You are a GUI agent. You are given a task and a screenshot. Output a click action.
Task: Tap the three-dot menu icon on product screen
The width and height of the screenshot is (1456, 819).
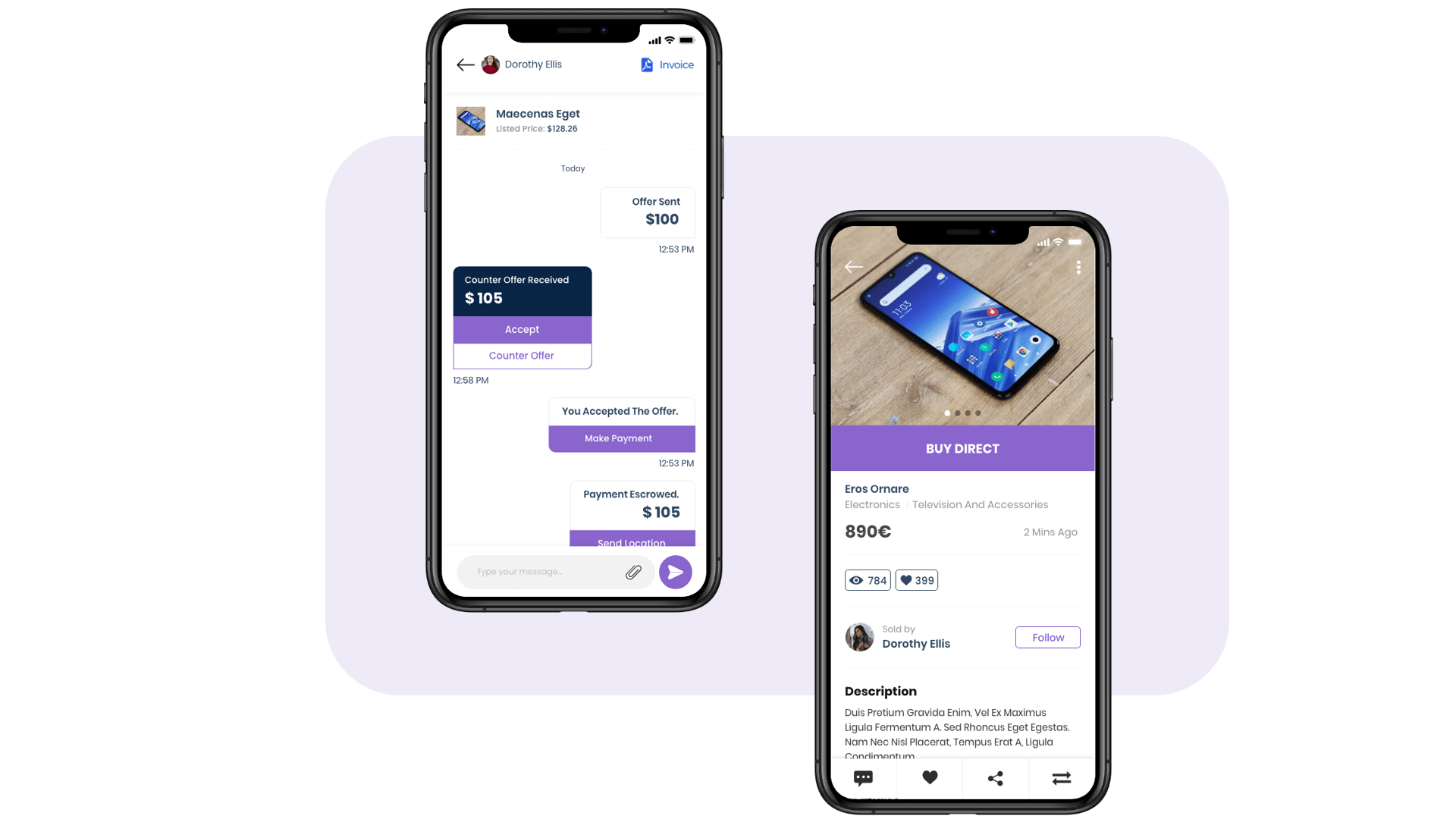(x=1078, y=267)
